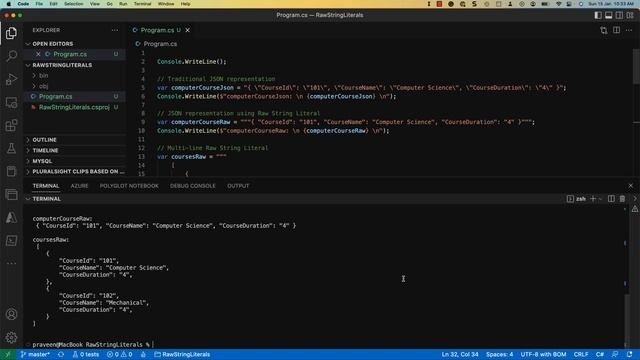Split the editor to the right
This screenshot has width=640, height=360.
point(617,30)
